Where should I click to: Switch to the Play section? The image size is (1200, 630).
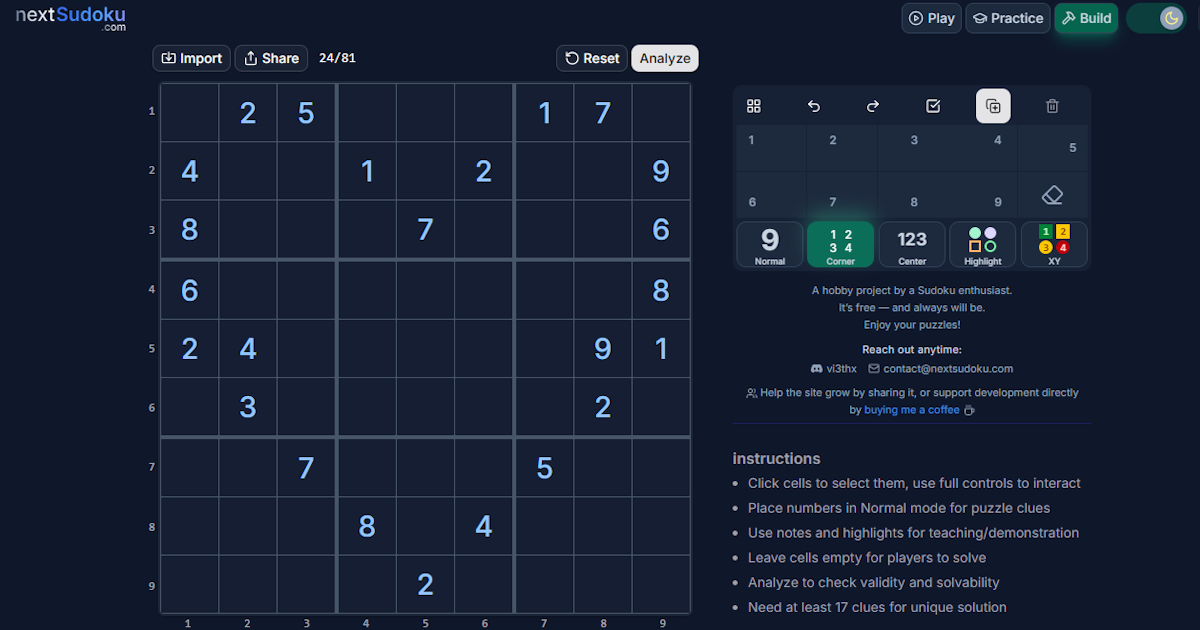931,17
